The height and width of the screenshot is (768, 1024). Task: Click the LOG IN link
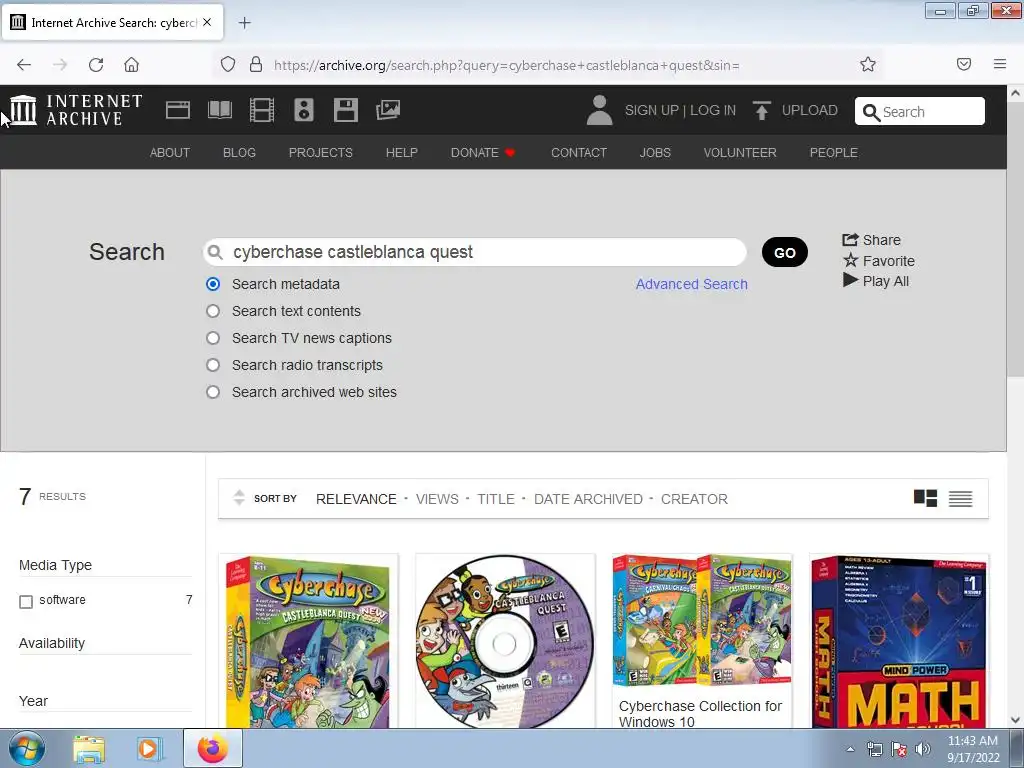tap(712, 110)
